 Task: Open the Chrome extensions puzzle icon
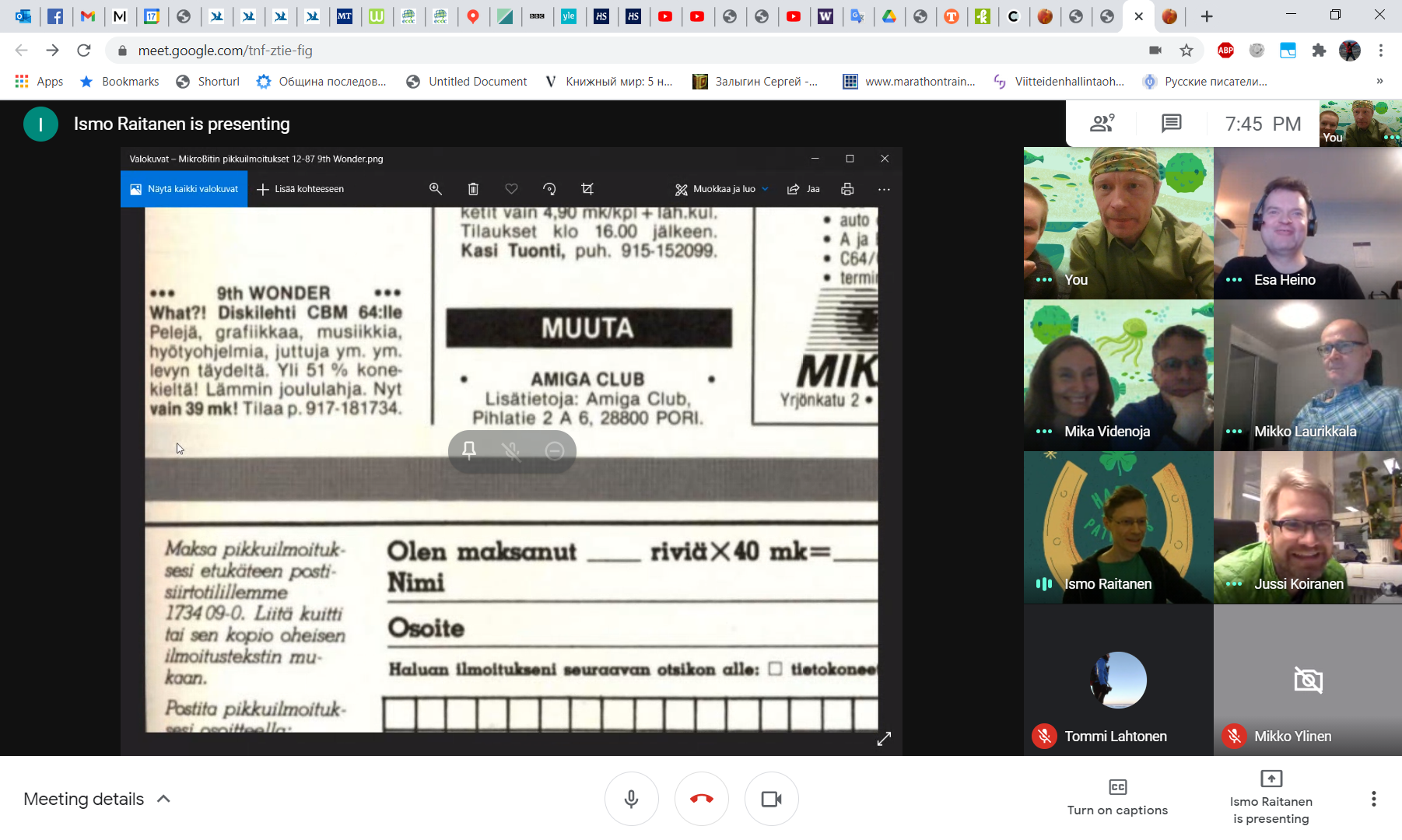(1319, 51)
